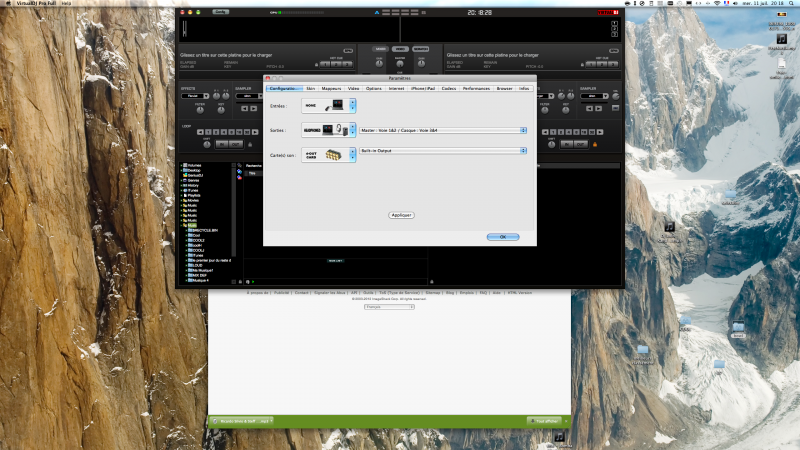Click the Appliquer button

[401, 215]
